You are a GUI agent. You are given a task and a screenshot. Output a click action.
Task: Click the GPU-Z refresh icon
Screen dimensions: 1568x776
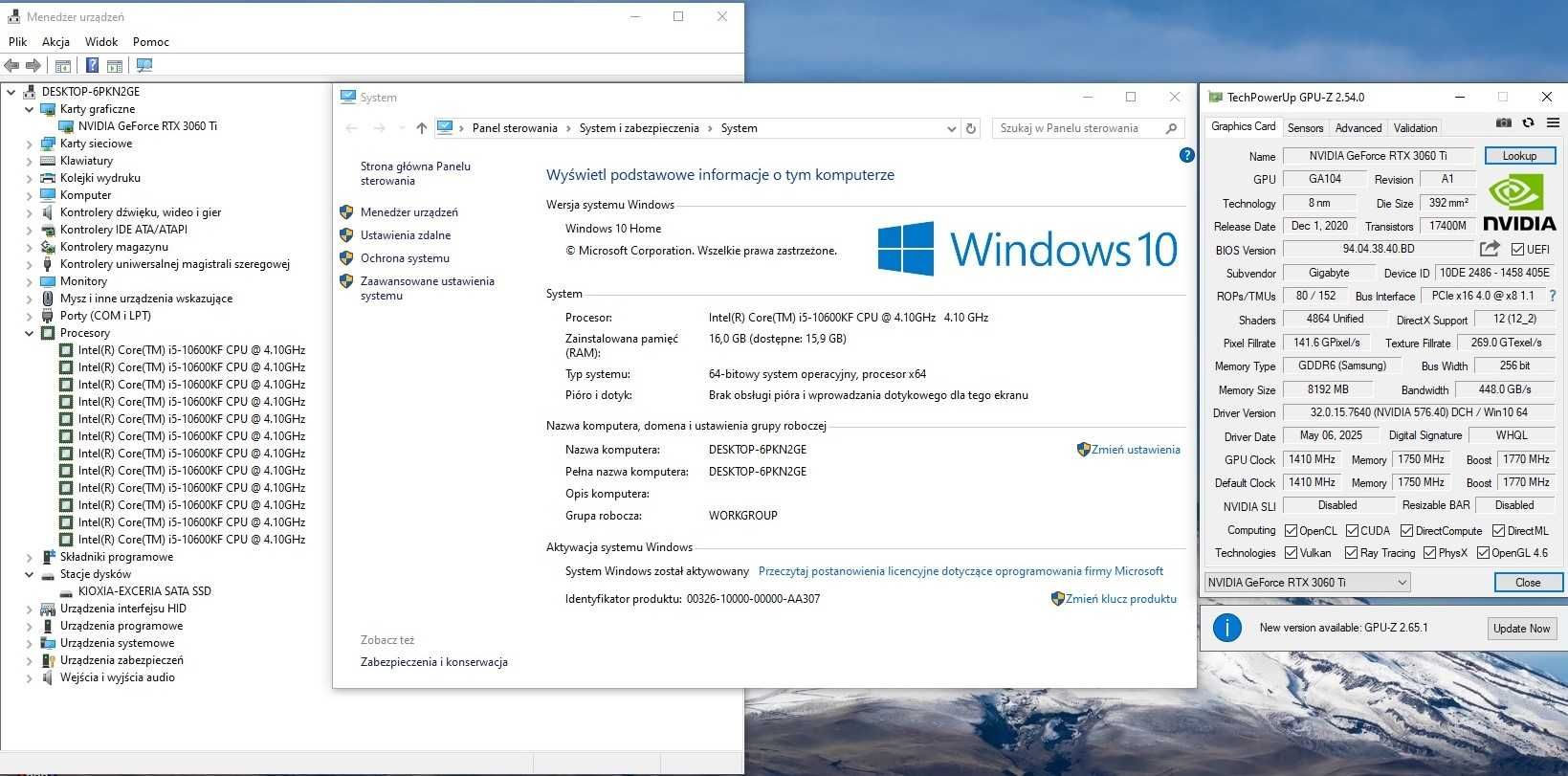click(x=1528, y=123)
